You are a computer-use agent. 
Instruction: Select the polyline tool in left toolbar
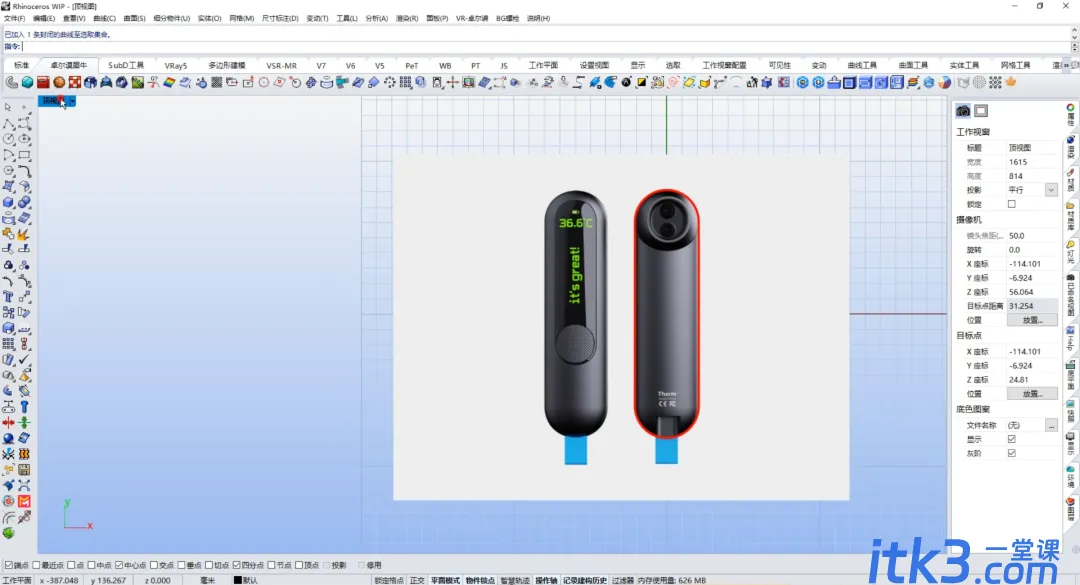click(x=8, y=123)
